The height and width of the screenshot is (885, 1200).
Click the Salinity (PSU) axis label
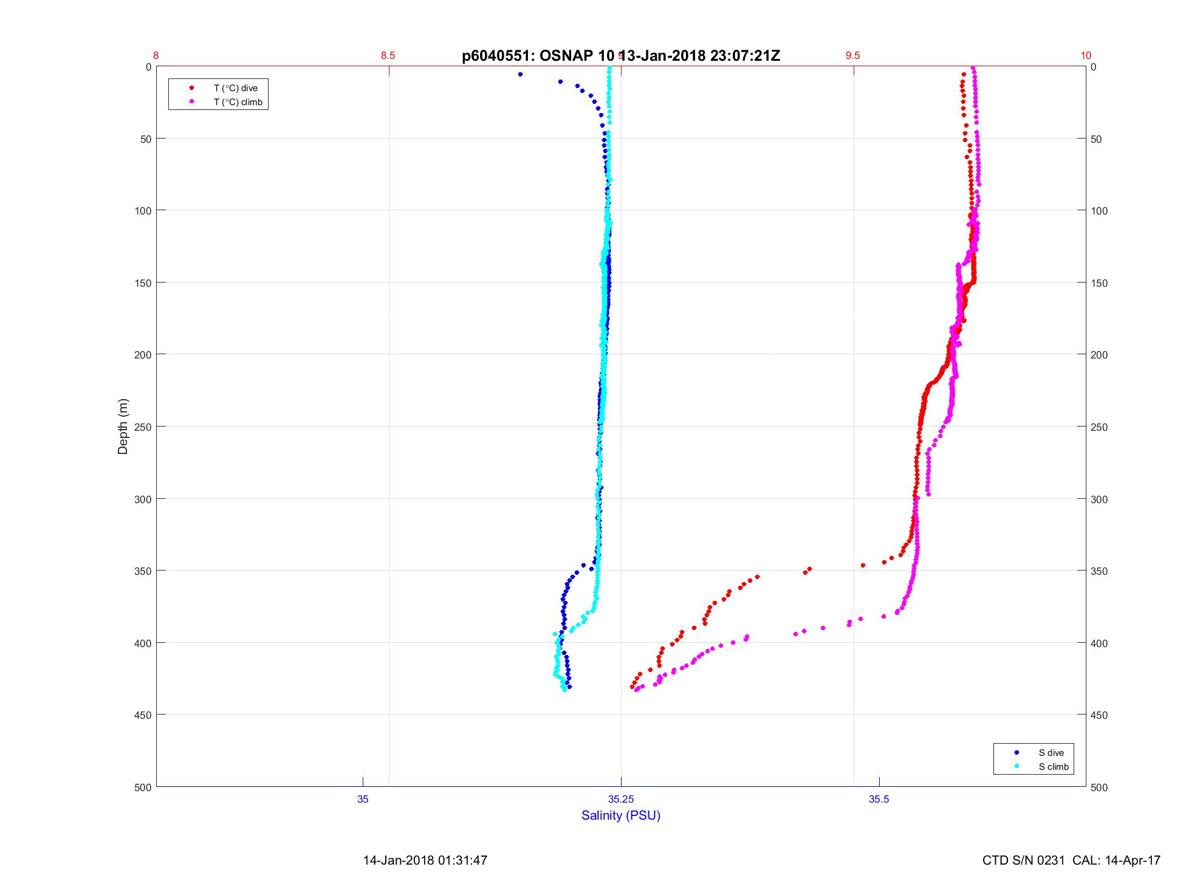(621, 816)
